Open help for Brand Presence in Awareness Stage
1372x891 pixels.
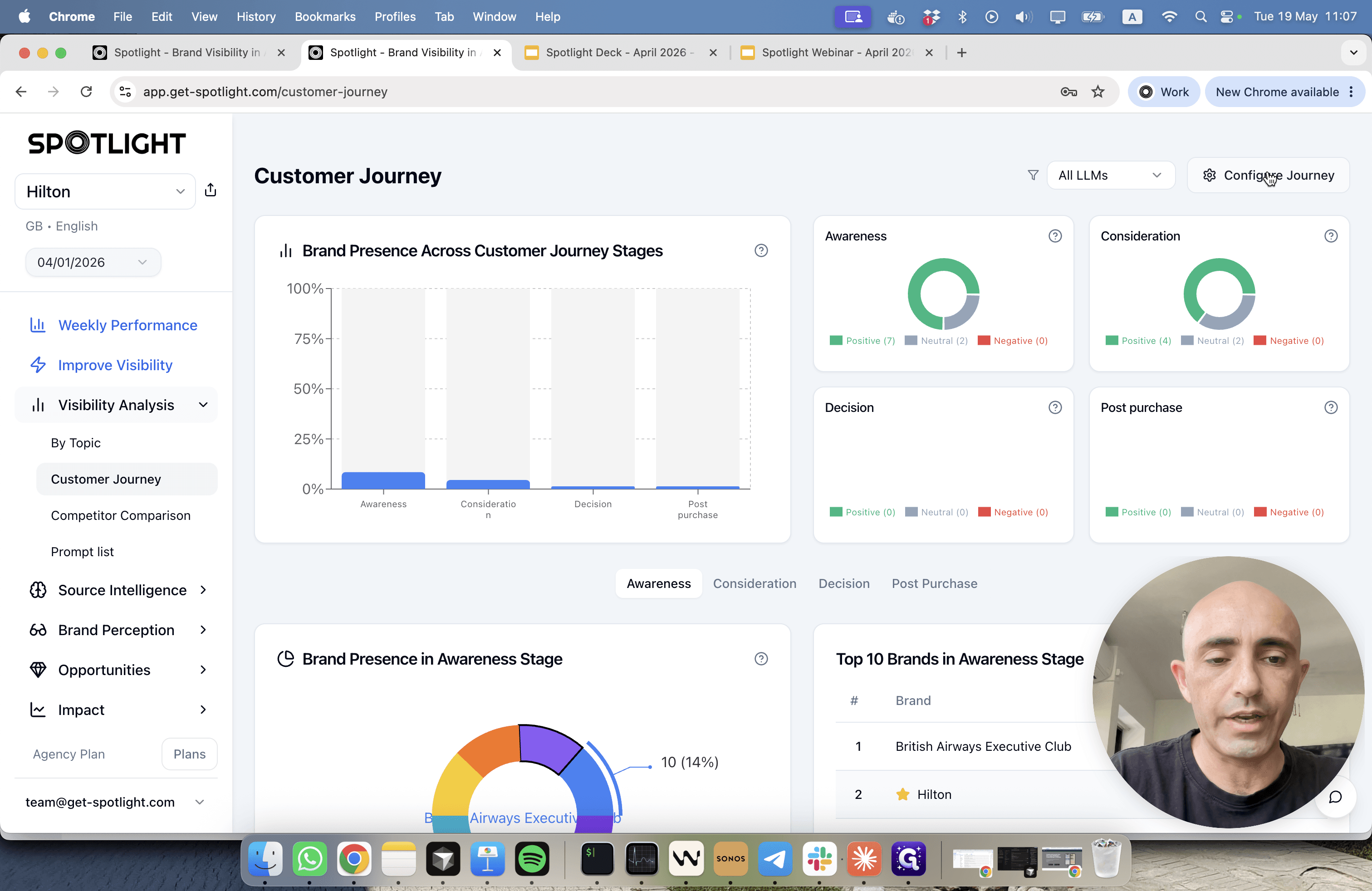(x=761, y=659)
